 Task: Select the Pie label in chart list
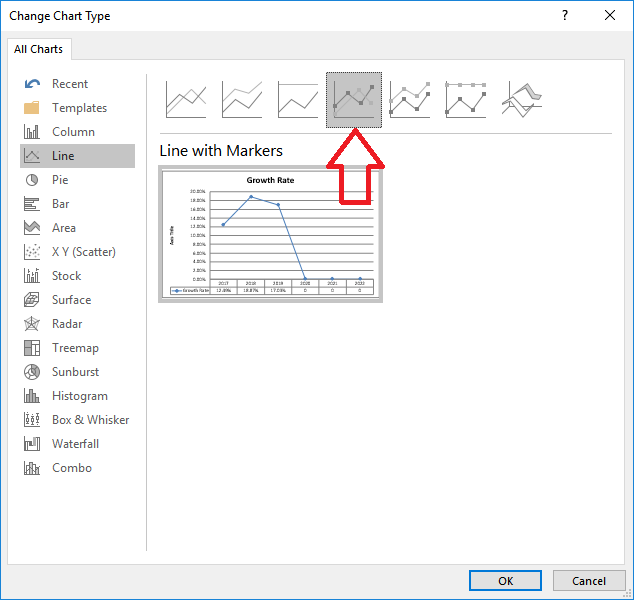point(60,180)
